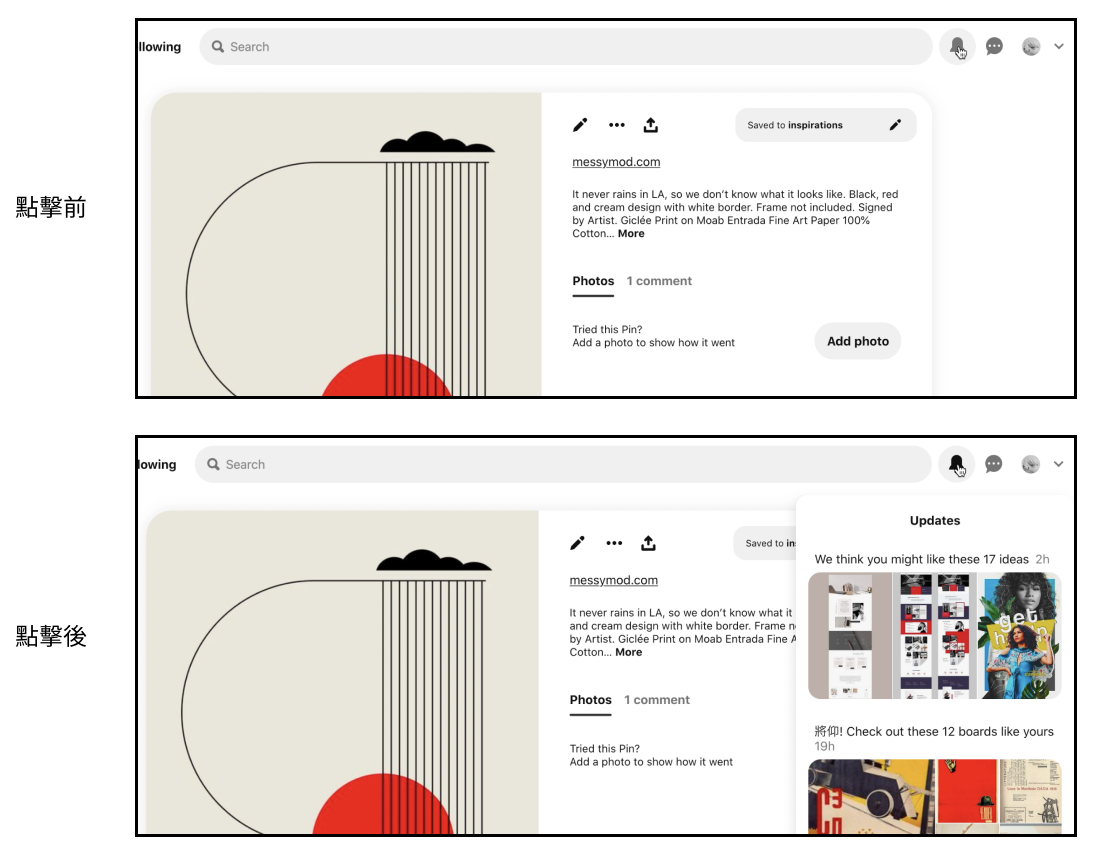Click the active notifications bell in 點擊後 screenshot
1095x852 pixels.
click(x=956, y=464)
